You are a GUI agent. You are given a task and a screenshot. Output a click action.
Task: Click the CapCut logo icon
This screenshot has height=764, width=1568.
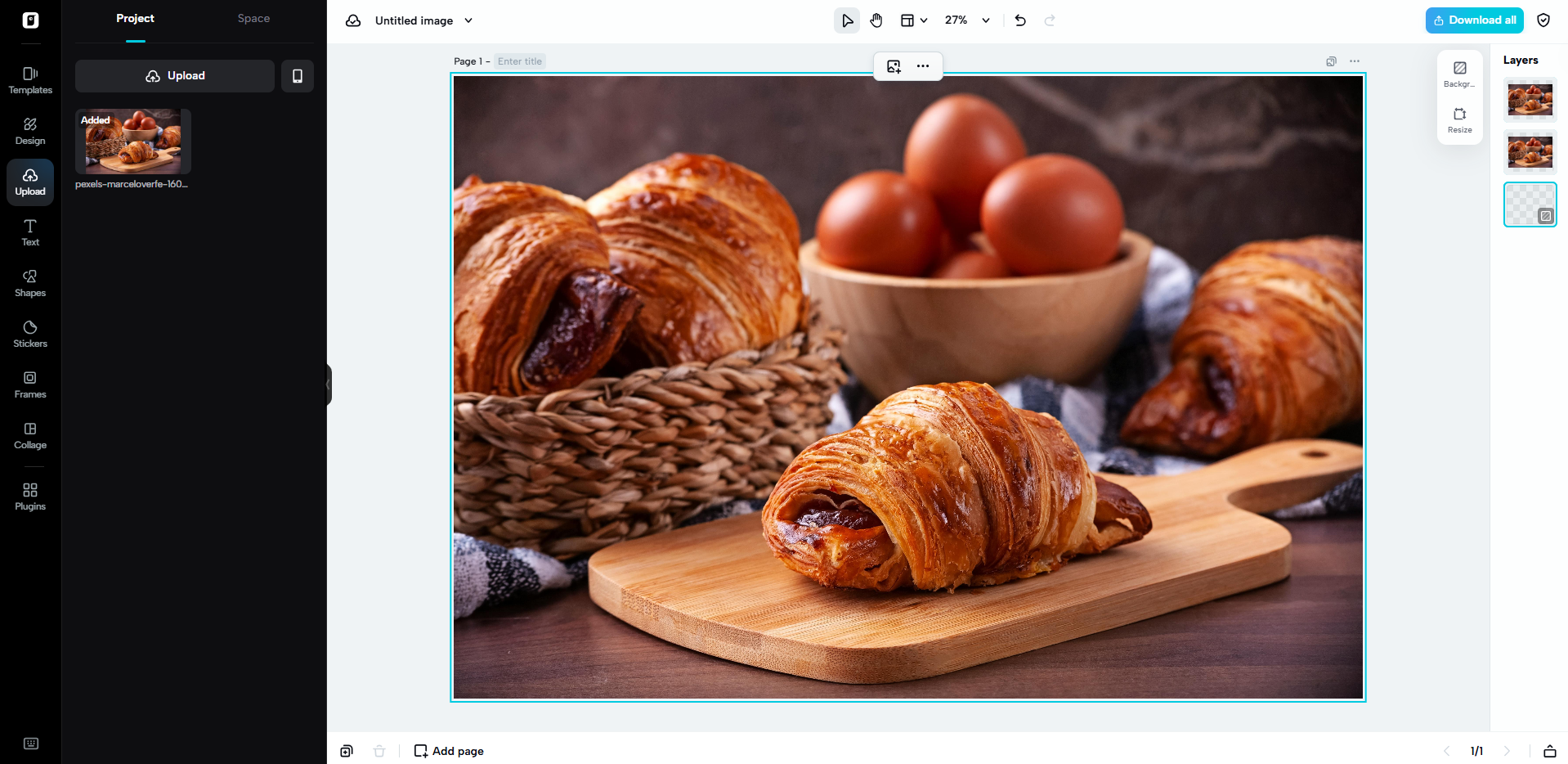click(30, 20)
